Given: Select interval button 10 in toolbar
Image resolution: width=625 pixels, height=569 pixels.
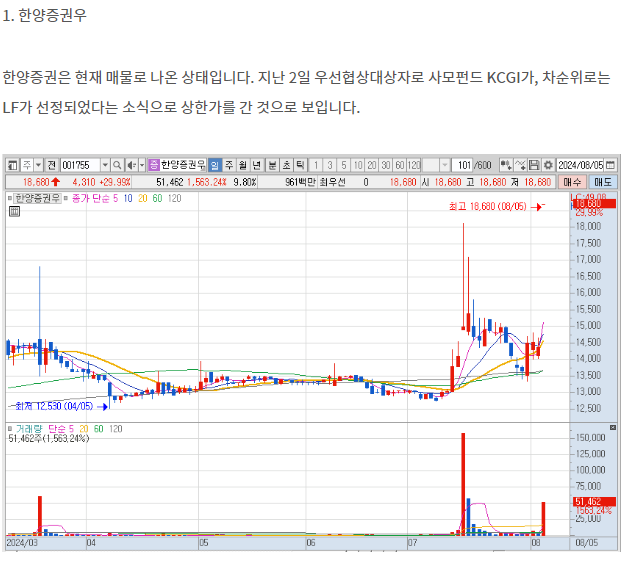Looking at the screenshot, I should click(358, 165).
